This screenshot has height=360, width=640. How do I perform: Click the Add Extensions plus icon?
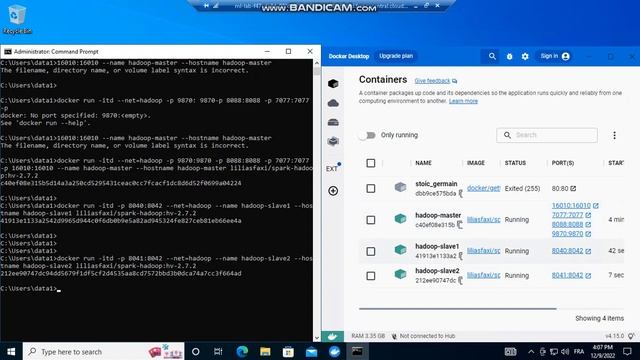[333, 191]
